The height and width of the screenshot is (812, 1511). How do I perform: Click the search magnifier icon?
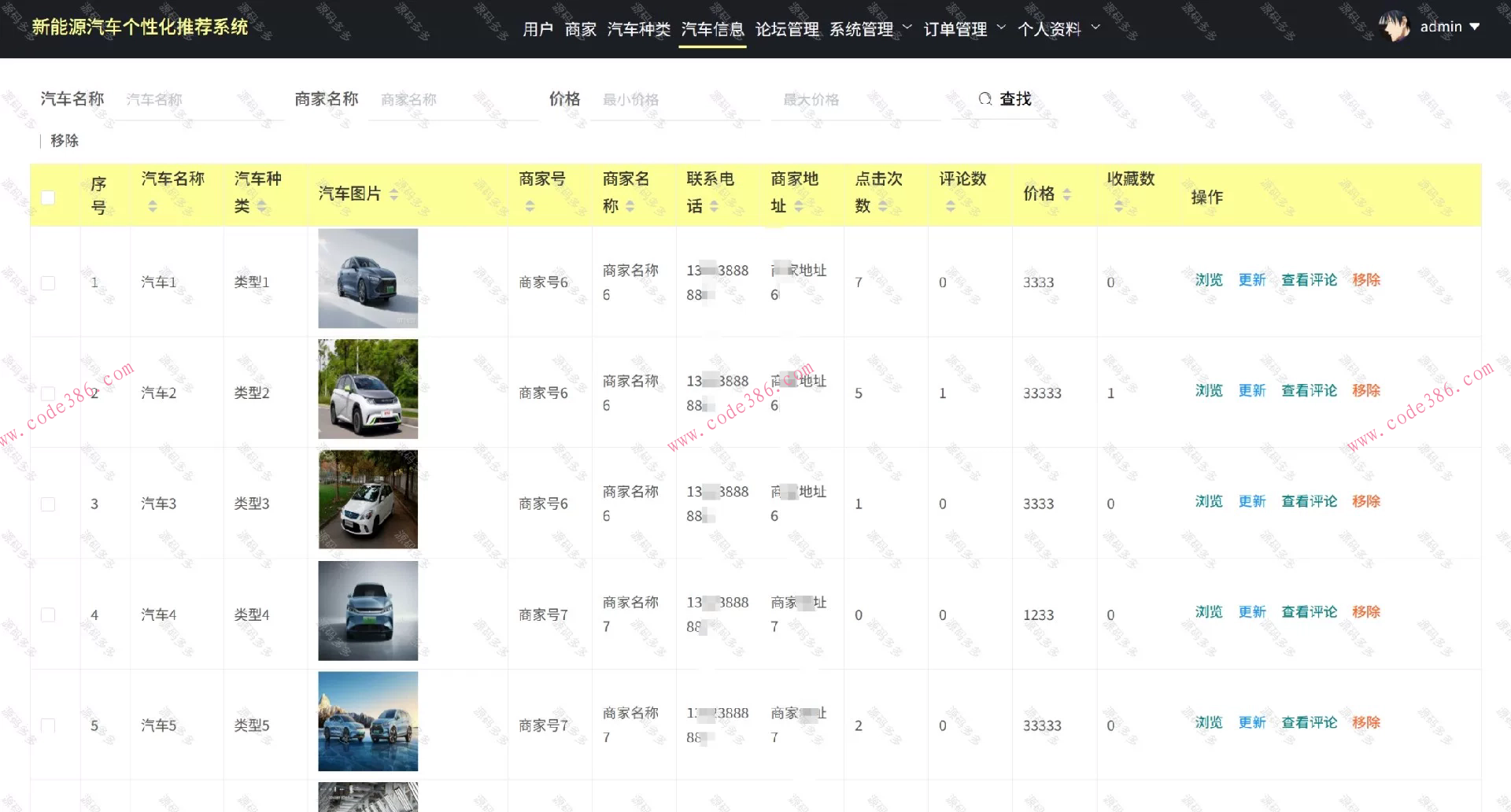pos(985,99)
